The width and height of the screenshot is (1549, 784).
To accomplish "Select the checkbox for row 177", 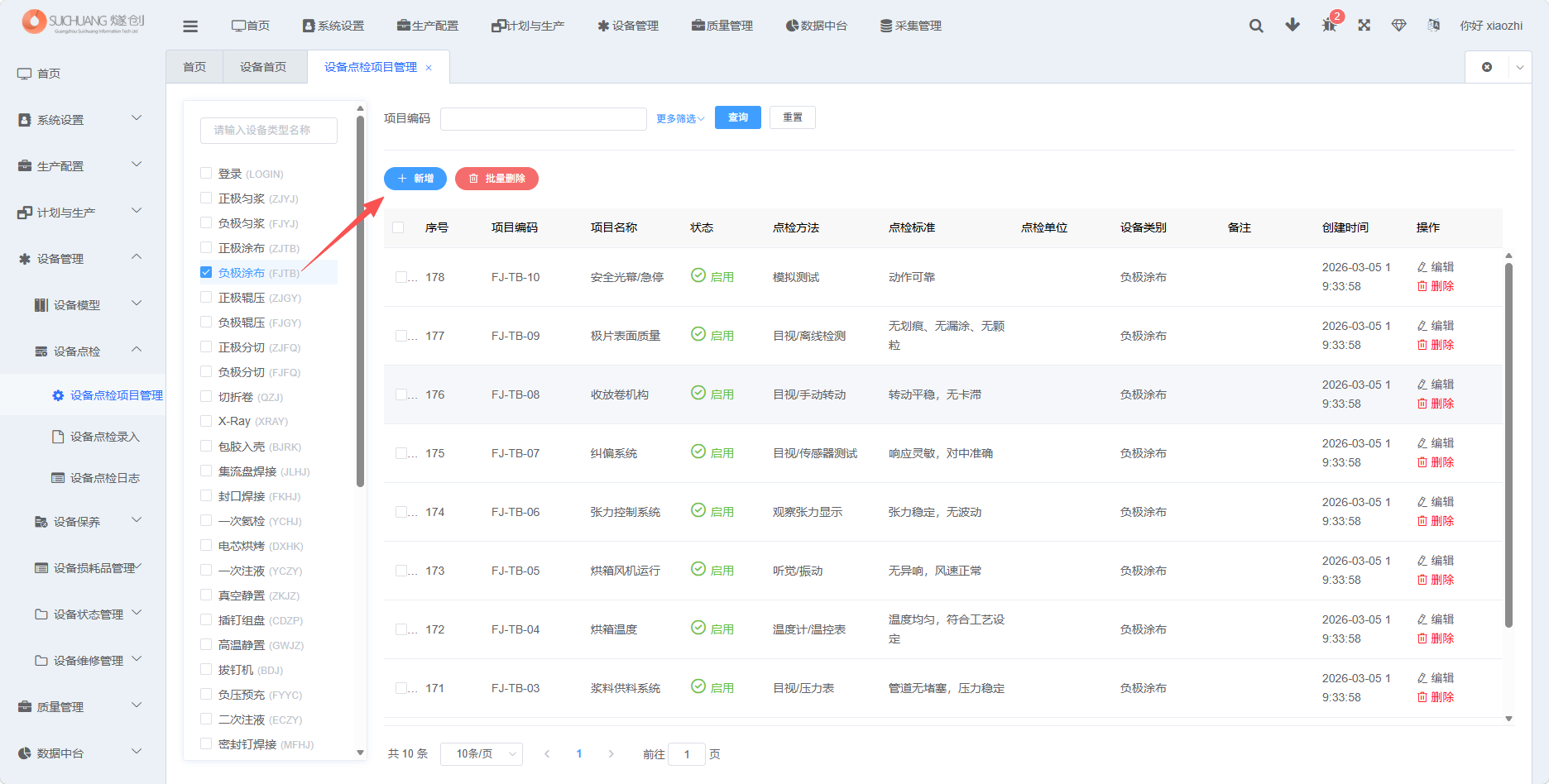I will 401,336.
